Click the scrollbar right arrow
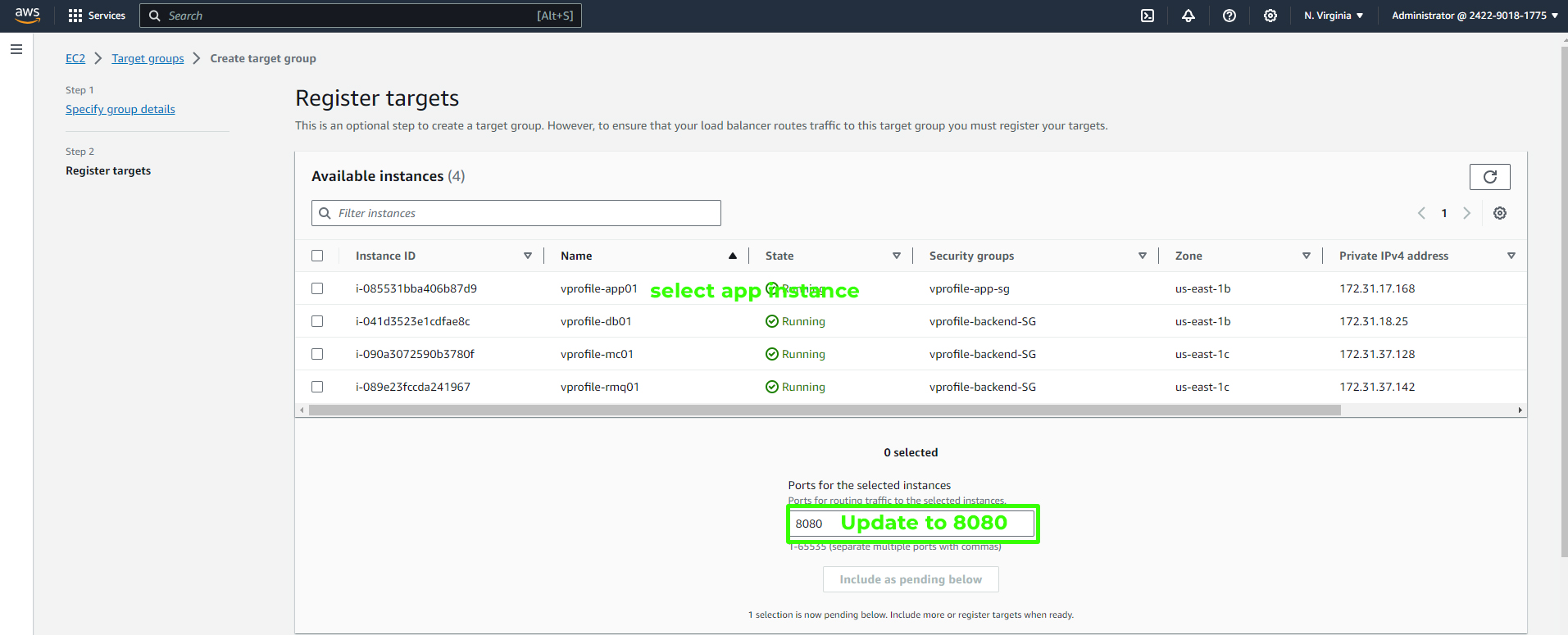This screenshot has width=1568, height=635. pyautogui.click(x=1520, y=410)
